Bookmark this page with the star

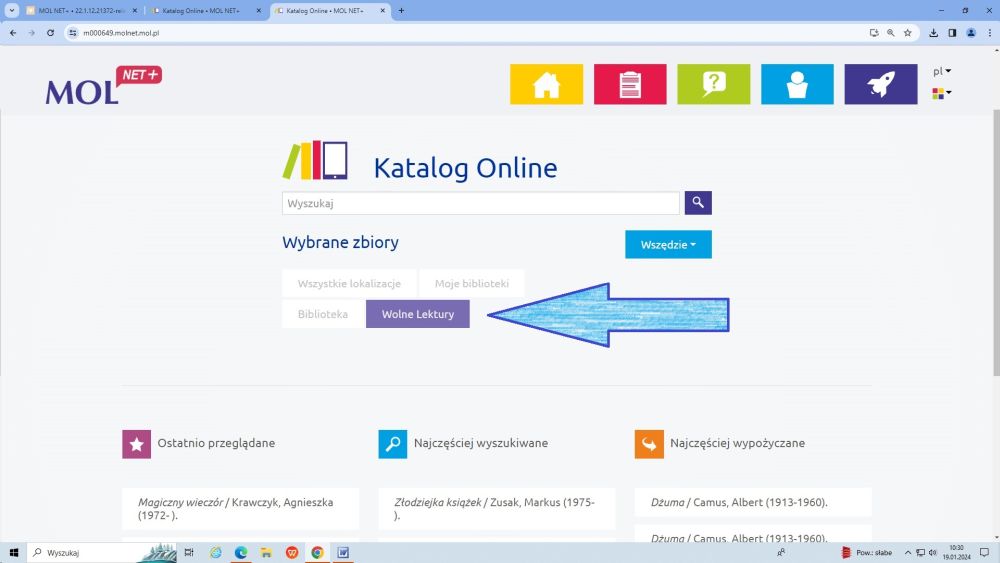coord(908,33)
